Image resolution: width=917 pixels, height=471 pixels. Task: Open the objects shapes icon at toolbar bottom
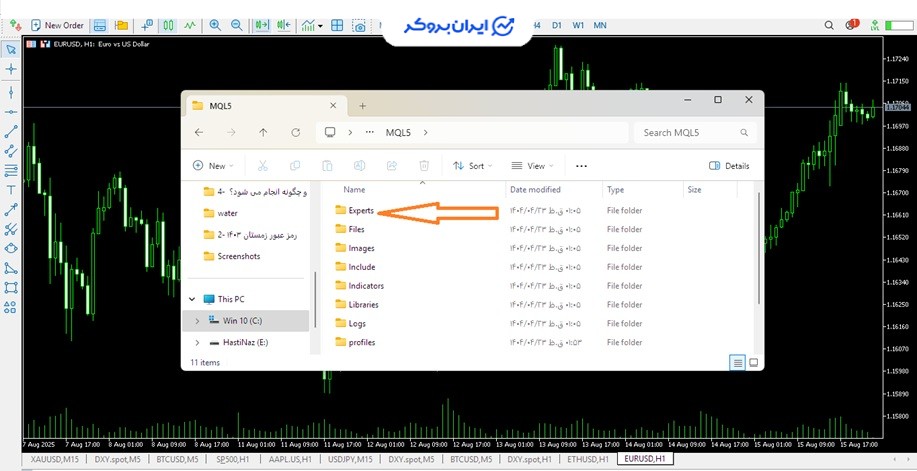point(11,307)
